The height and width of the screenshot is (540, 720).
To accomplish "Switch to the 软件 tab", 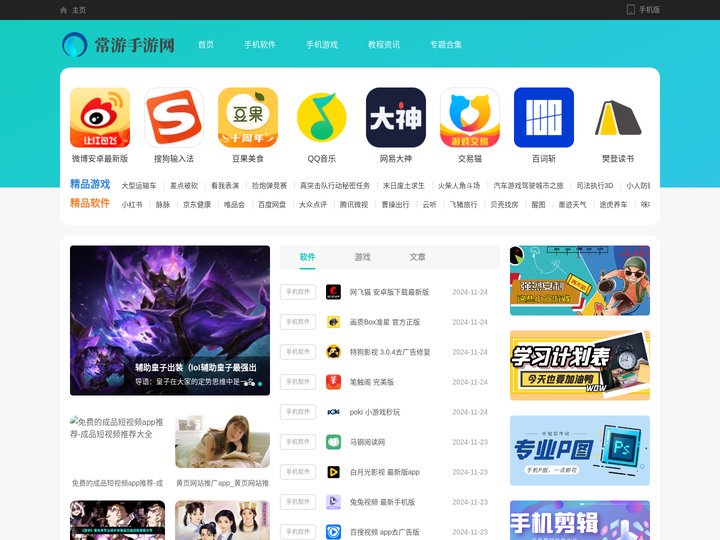I will (x=307, y=257).
